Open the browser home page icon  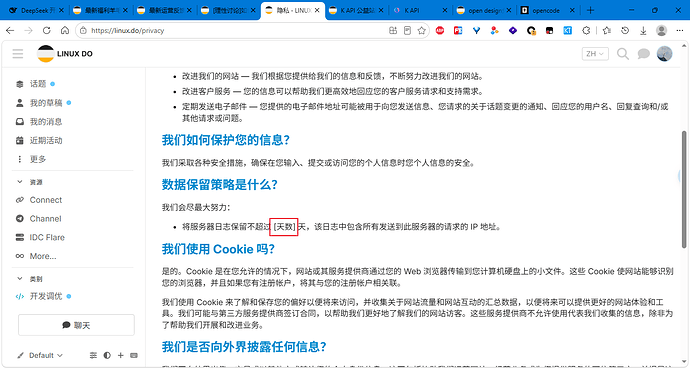click(x=65, y=30)
